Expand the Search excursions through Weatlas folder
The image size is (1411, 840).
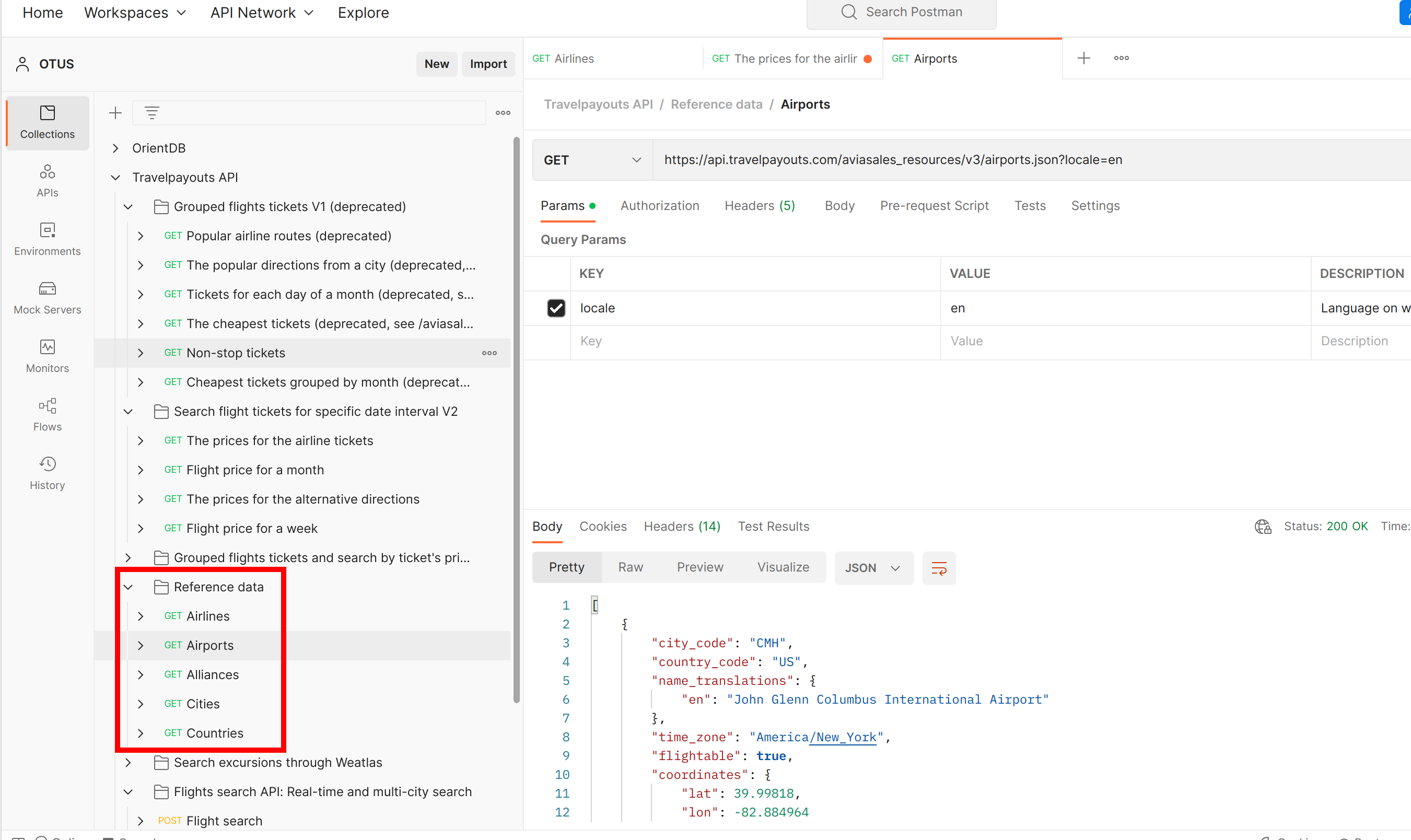coord(129,763)
